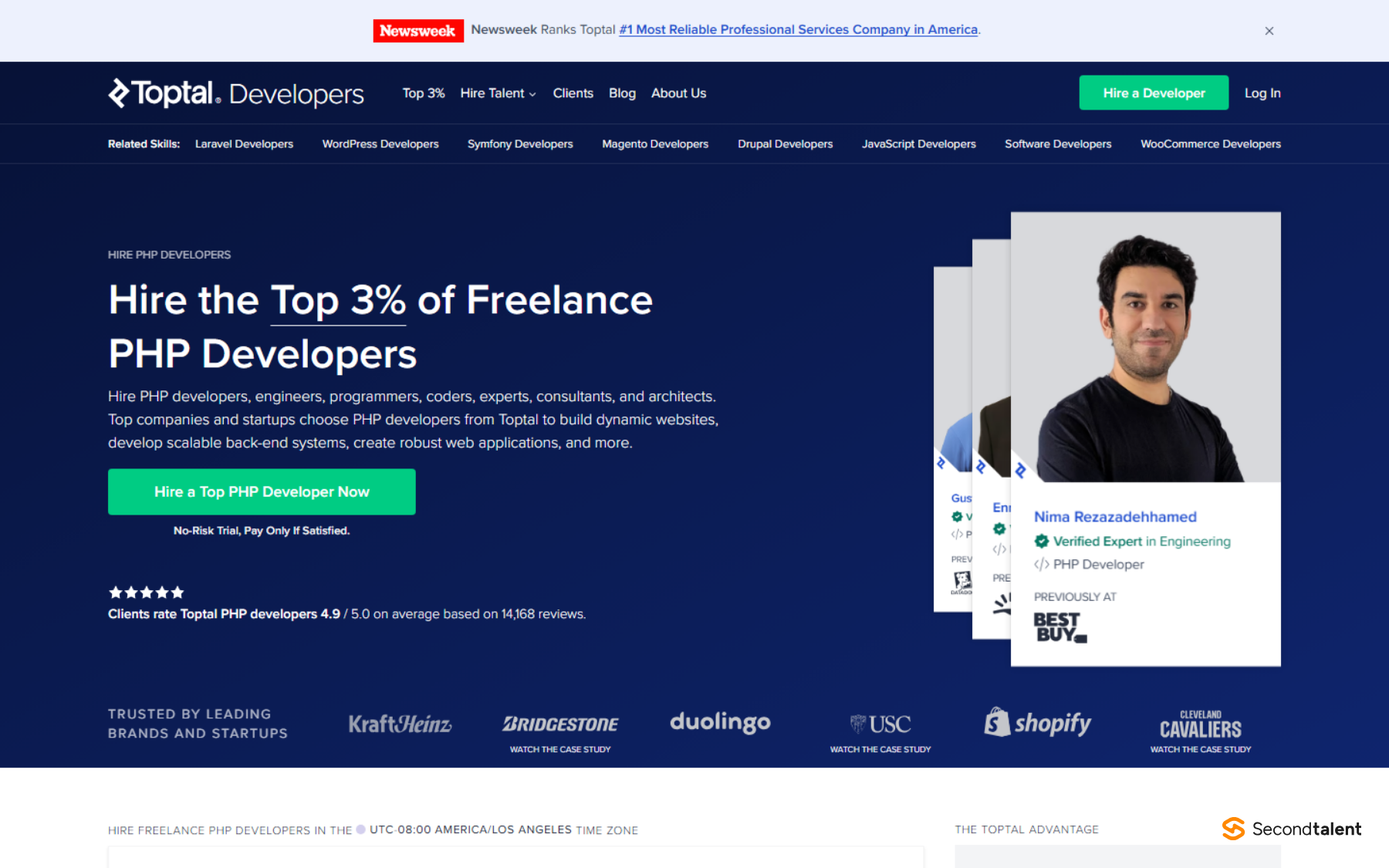The width and height of the screenshot is (1389, 868).
Task: Open Software Developers related skill
Action: 1058,144
